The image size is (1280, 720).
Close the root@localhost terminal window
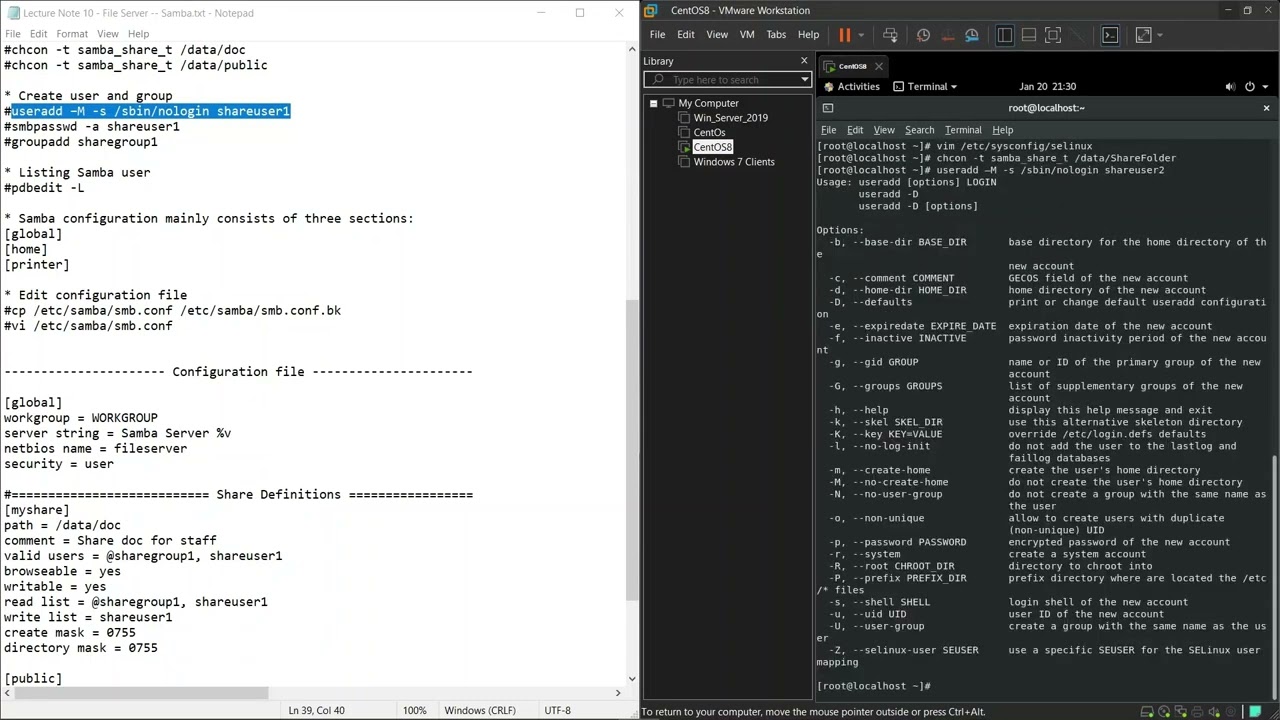[x=1266, y=108]
